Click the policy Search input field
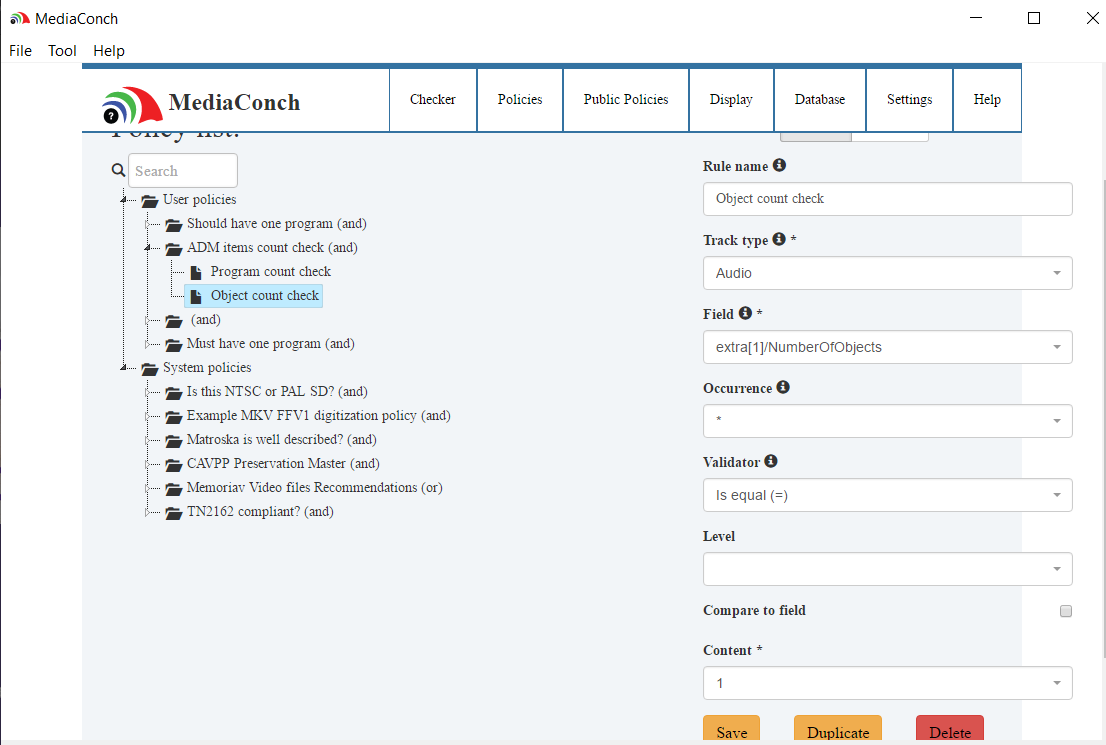The image size is (1106, 745). point(183,171)
